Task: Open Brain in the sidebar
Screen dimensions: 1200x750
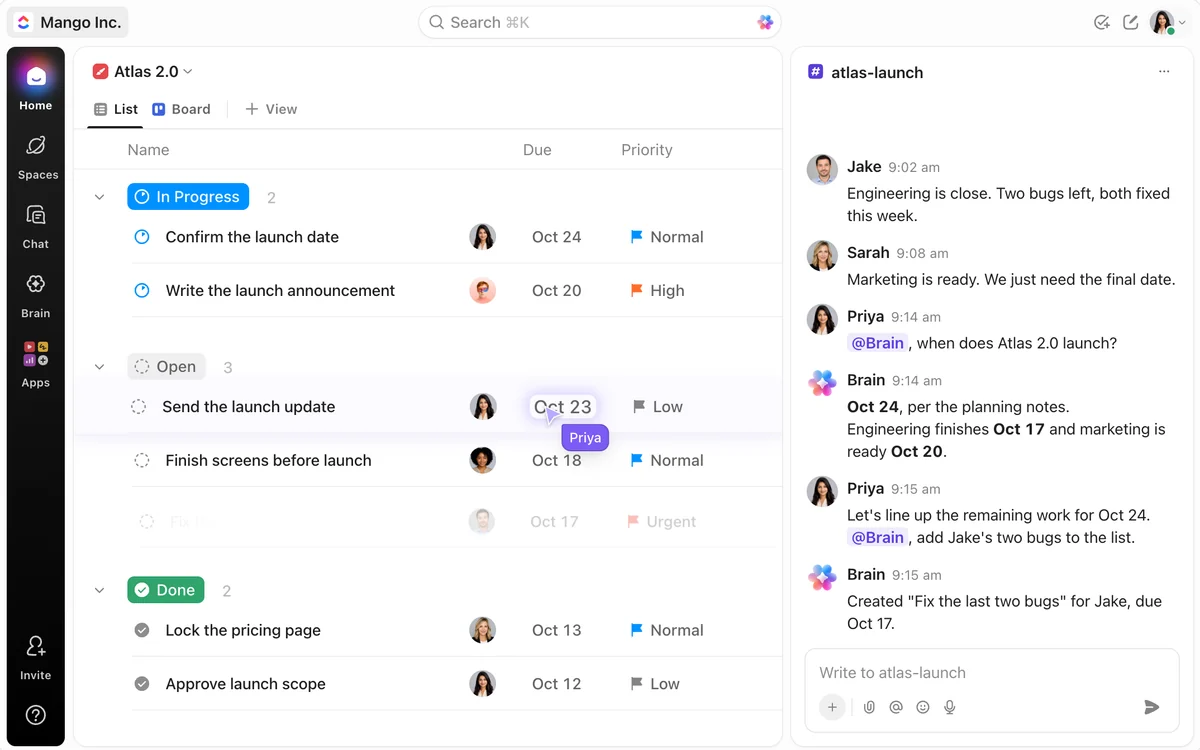Action: (36, 295)
